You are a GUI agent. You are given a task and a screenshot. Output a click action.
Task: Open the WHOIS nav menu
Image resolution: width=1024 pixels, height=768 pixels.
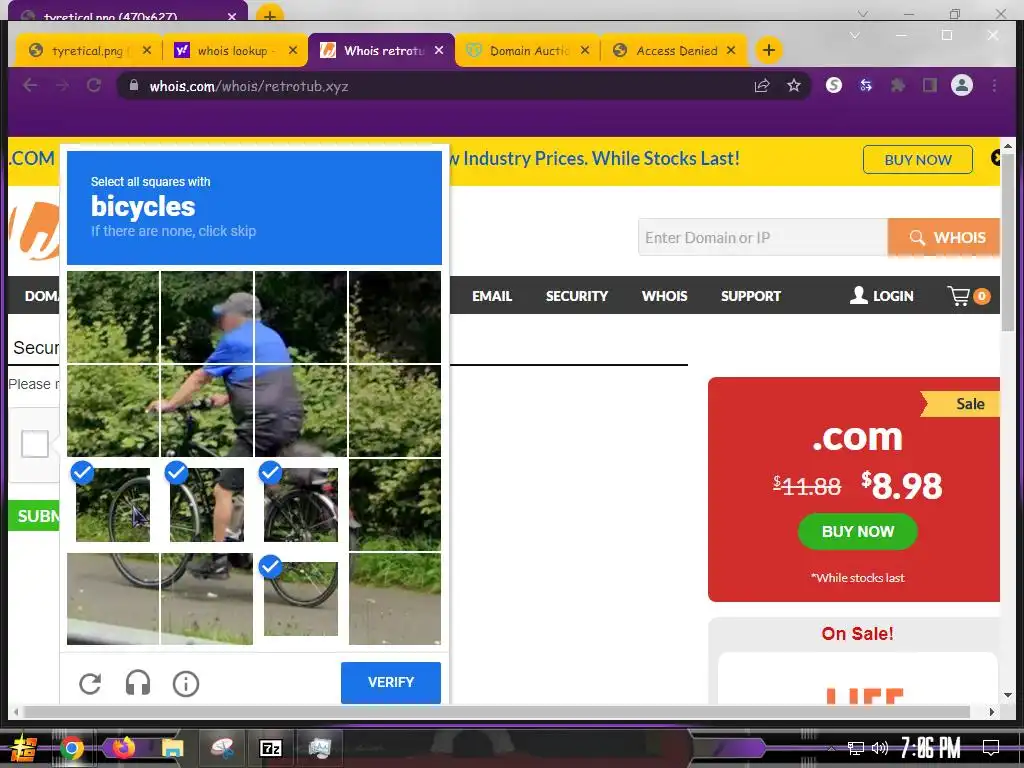(664, 296)
